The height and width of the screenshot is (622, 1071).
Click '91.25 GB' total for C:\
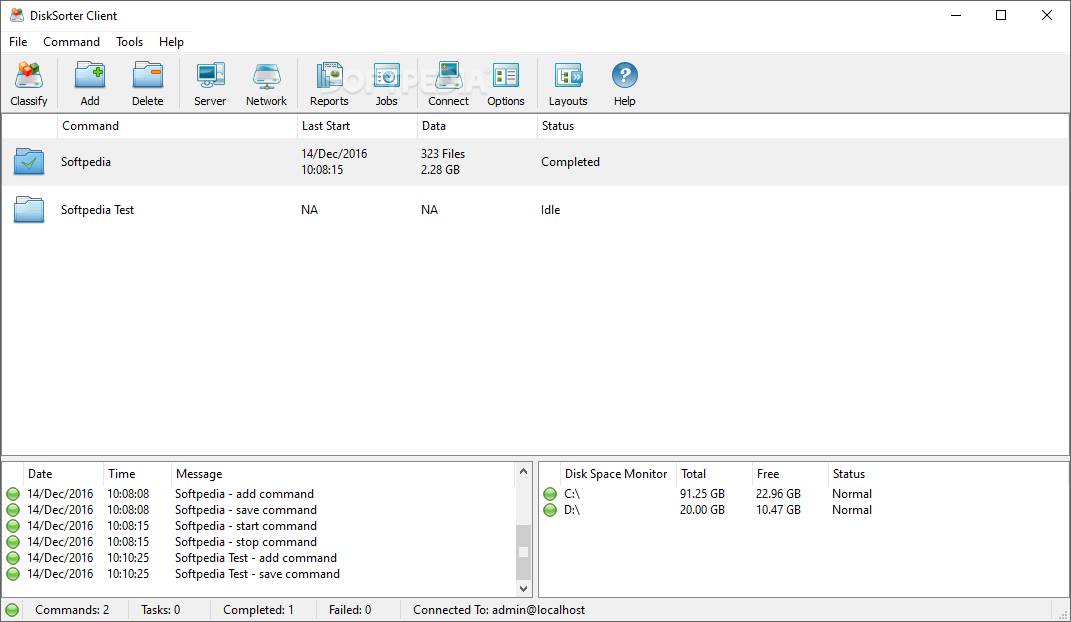(x=702, y=494)
